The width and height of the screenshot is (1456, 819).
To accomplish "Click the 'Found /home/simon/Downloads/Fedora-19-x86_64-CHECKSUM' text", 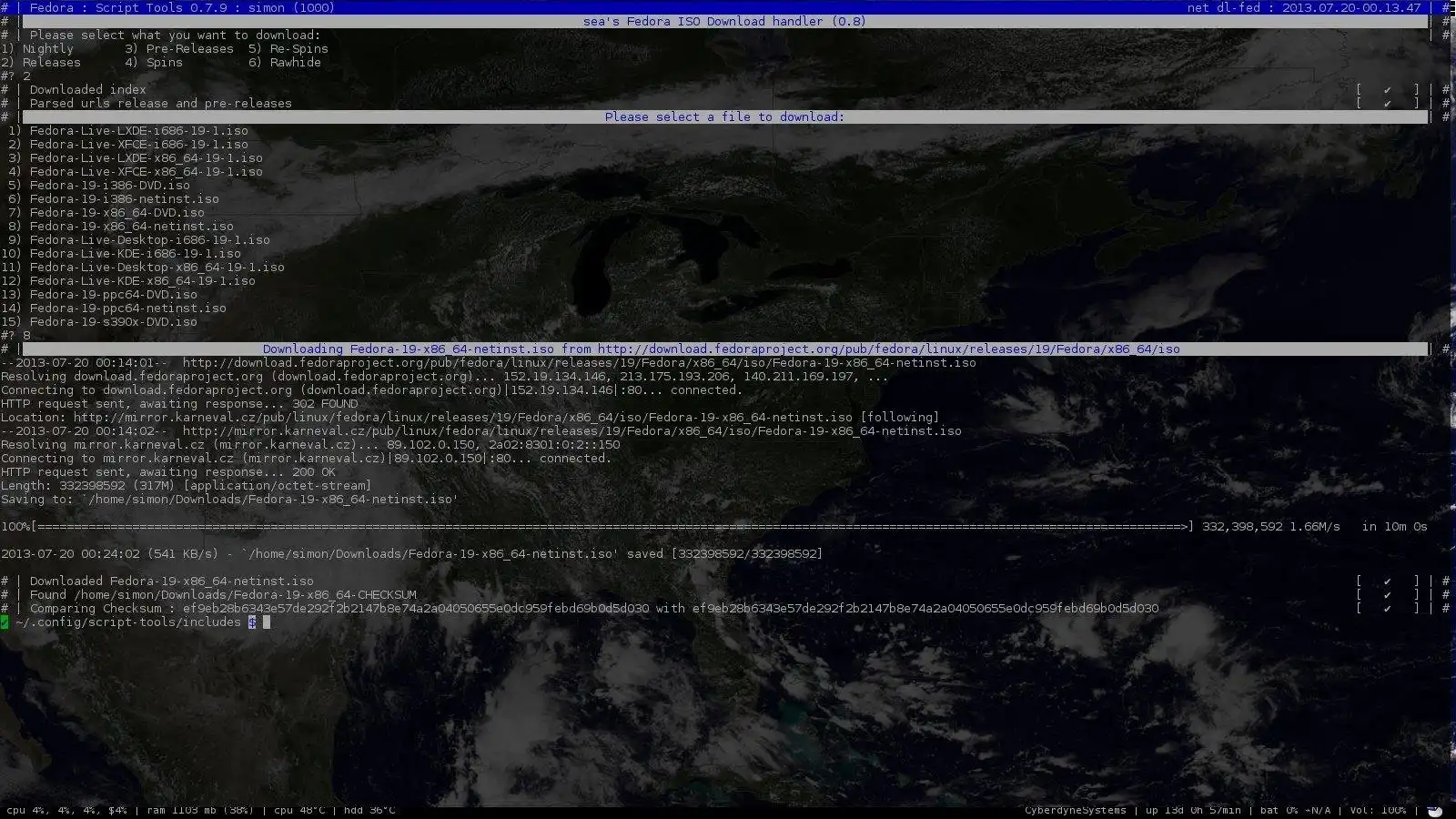I will 223,595.
